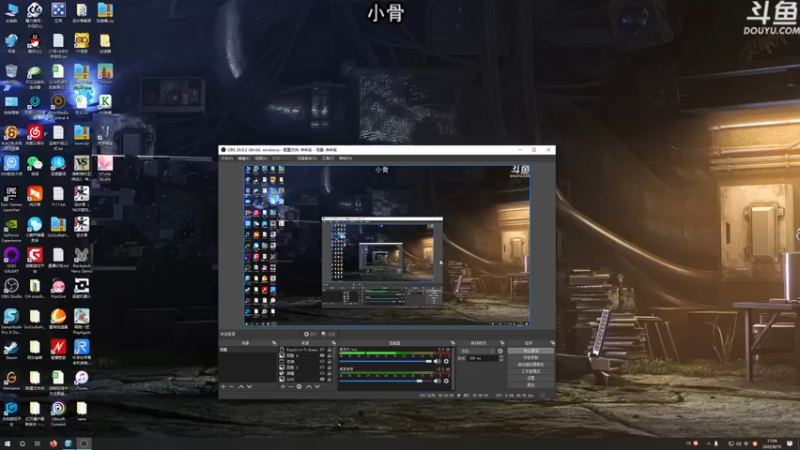Start the virtual camera button
The height and width of the screenshot is (450, 800).
click(531, 364)
